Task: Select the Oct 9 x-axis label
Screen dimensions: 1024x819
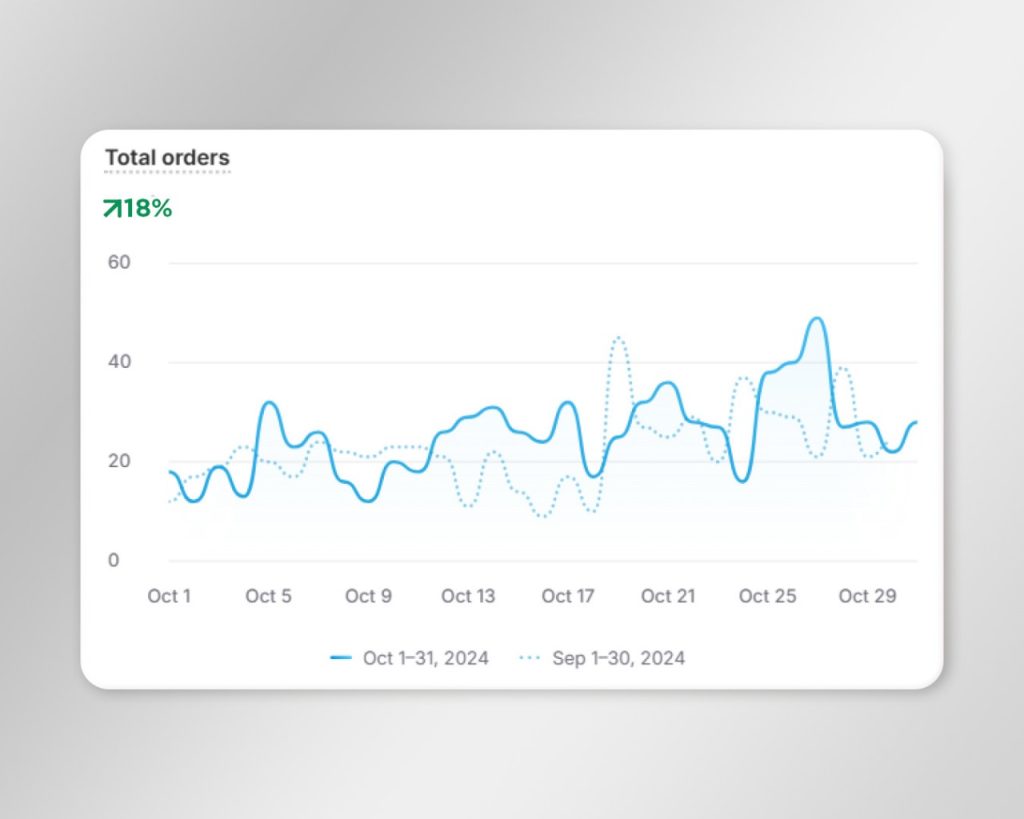Action: point(368,596)
